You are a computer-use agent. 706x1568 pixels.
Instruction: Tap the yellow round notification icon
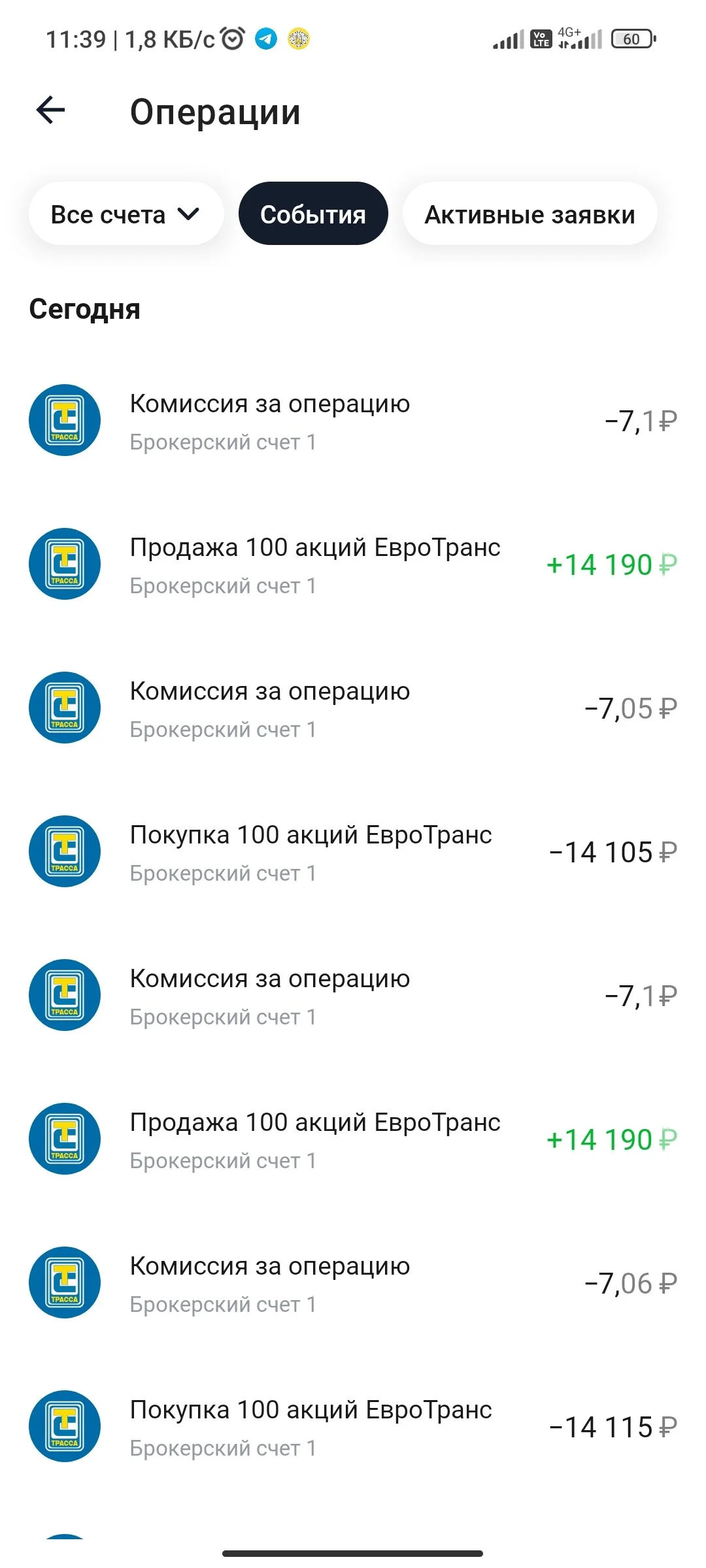tap(299, 39)
